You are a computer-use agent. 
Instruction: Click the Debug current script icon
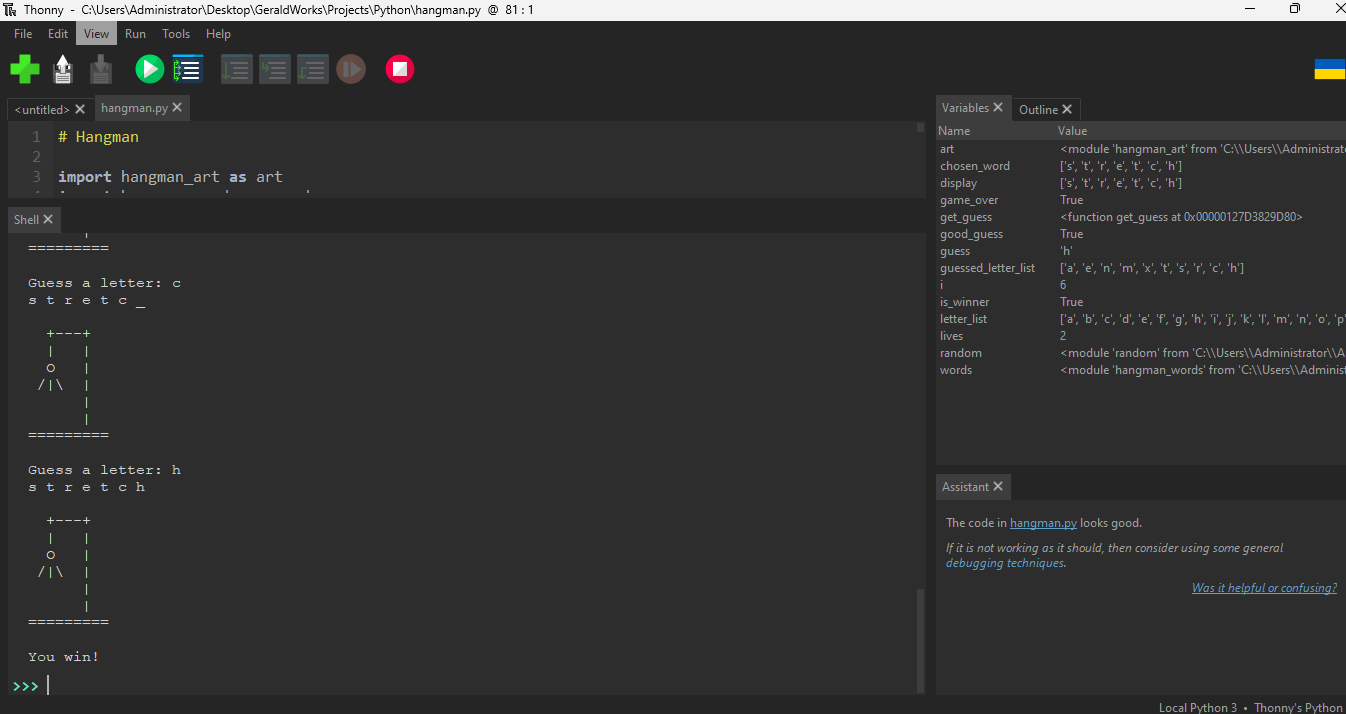pos(188,69)
